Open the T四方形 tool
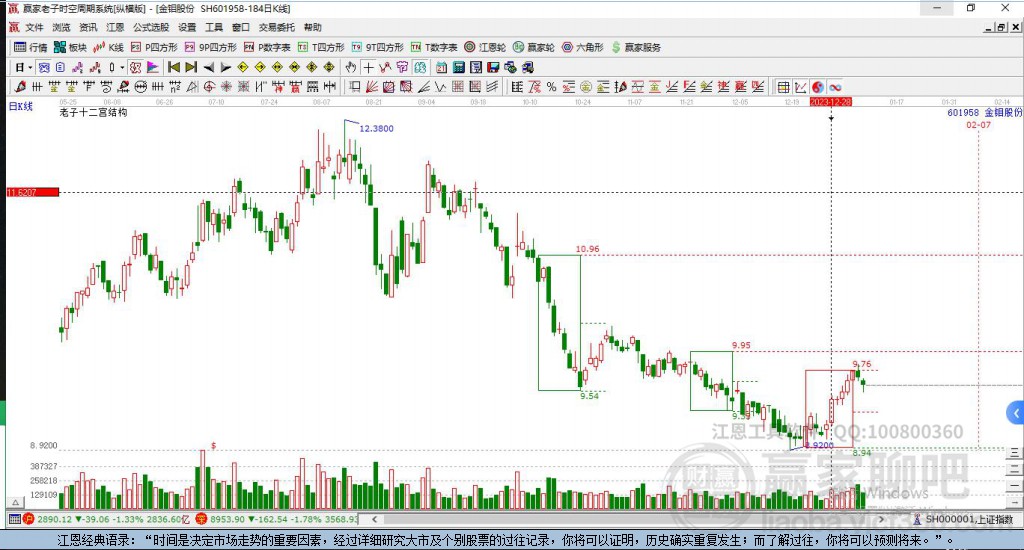The height and width of the screenshot is (550, 1024). coord(321,47)
